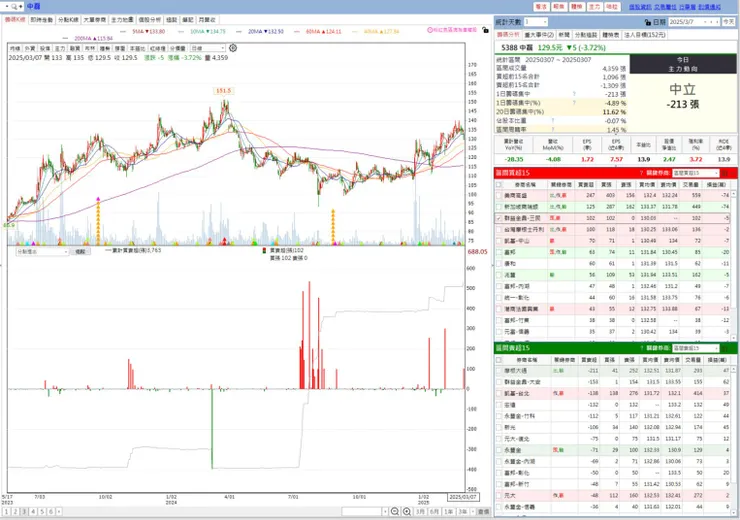The image size is (740, 520).
Task: Open the 統計天數 dropdown showing 1
Action: [536, 22]
